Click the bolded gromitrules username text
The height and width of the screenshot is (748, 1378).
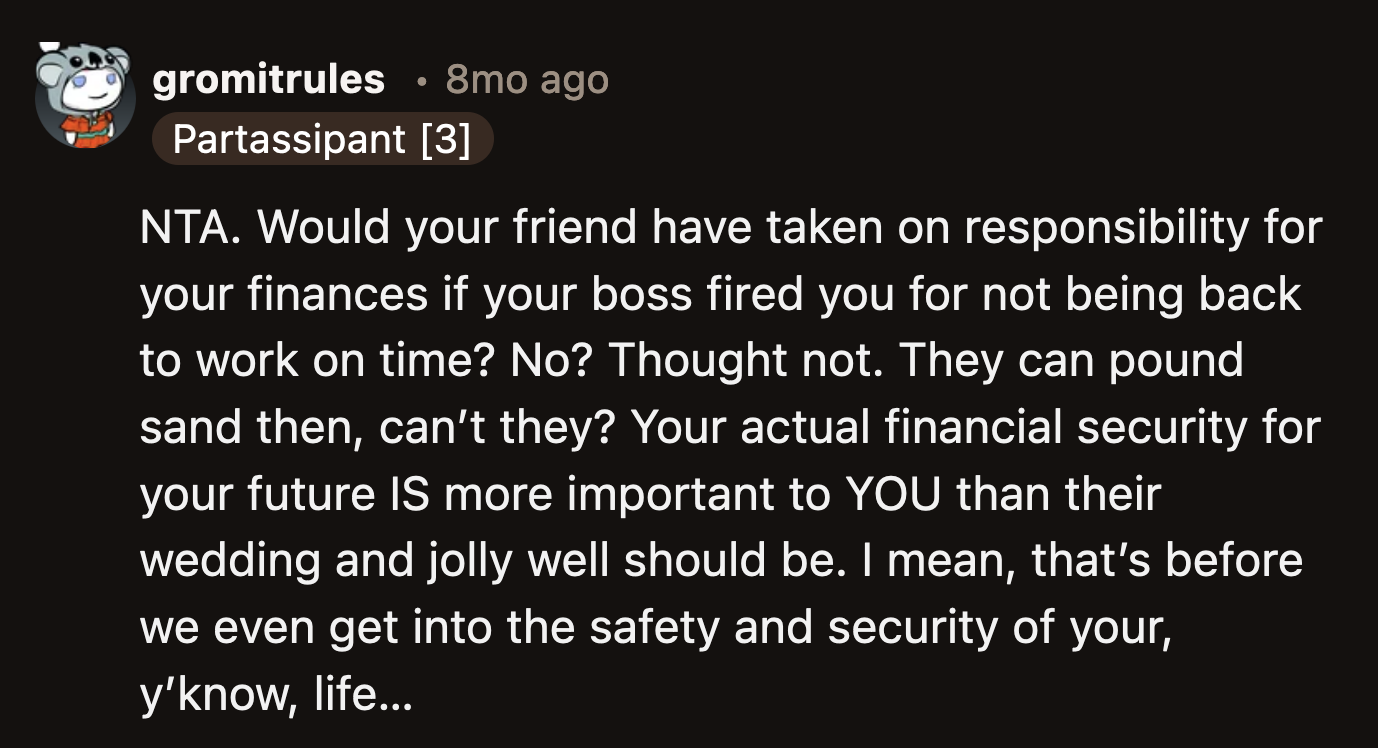pos(268,78)
